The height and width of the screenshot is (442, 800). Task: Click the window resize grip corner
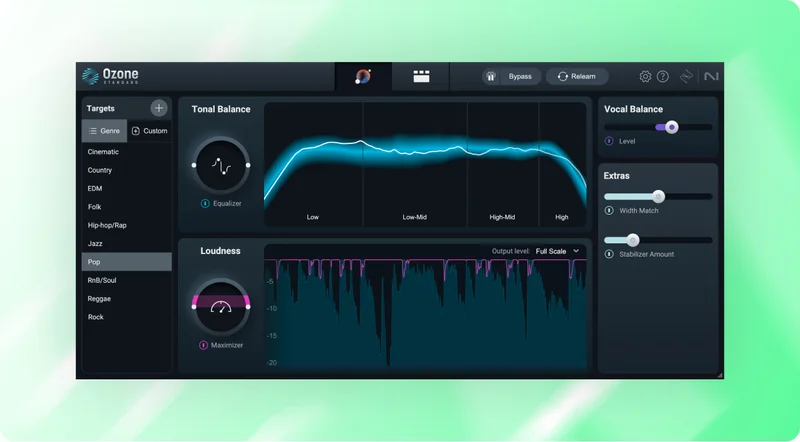tap(720, 375)
